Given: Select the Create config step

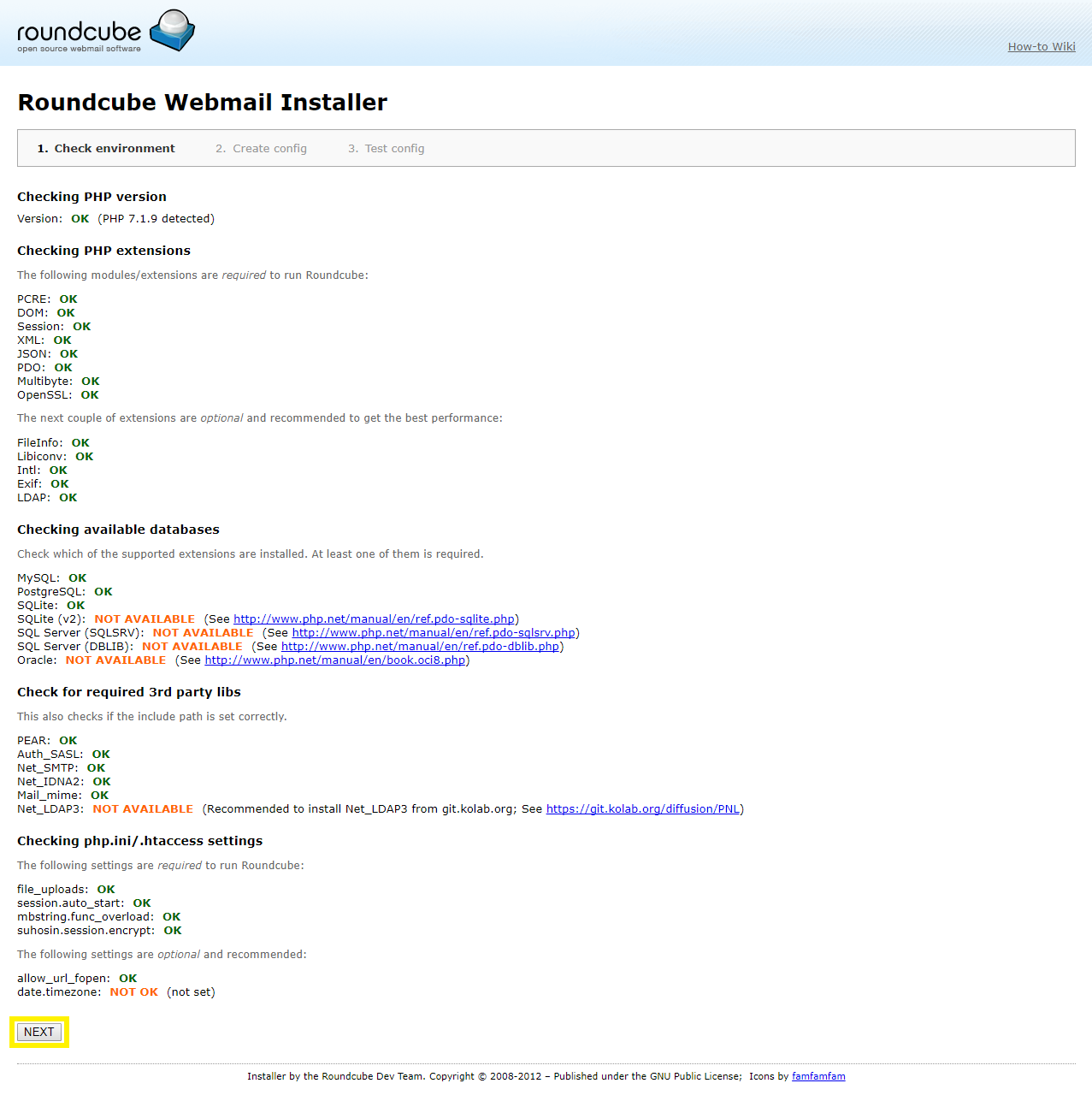Looking at the screenshot, I should click(261, 148).
